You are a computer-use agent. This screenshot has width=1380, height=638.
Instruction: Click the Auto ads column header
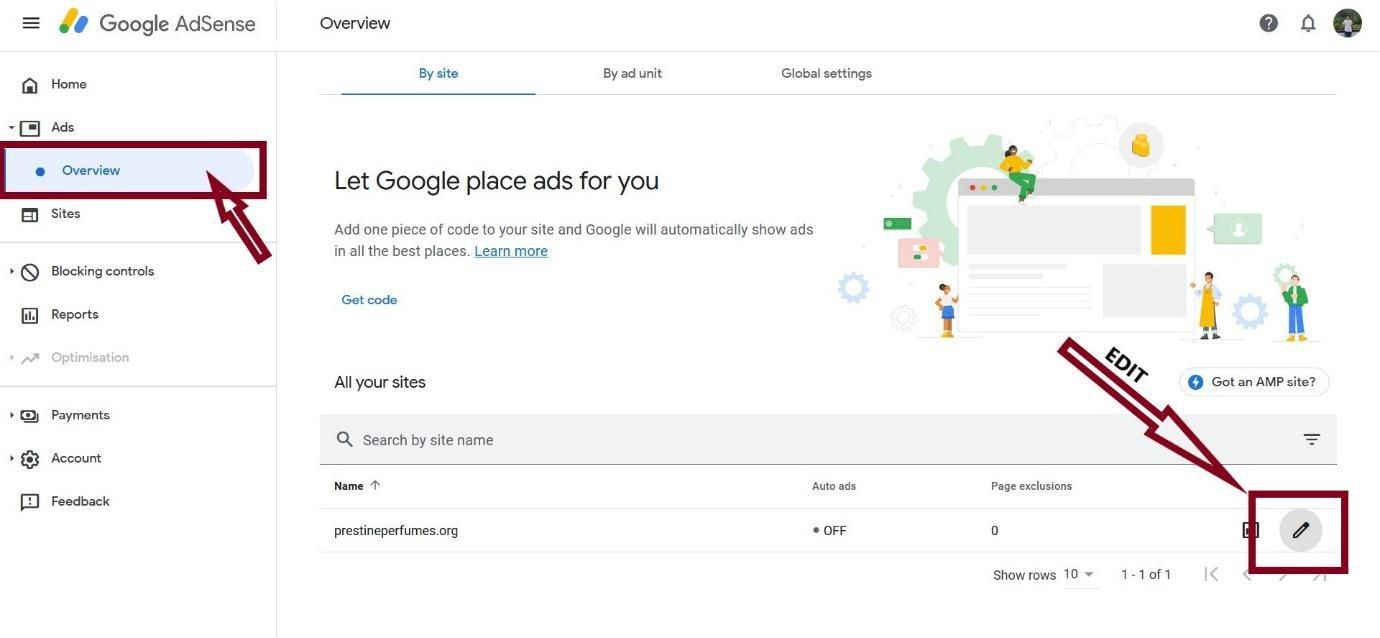834,486
